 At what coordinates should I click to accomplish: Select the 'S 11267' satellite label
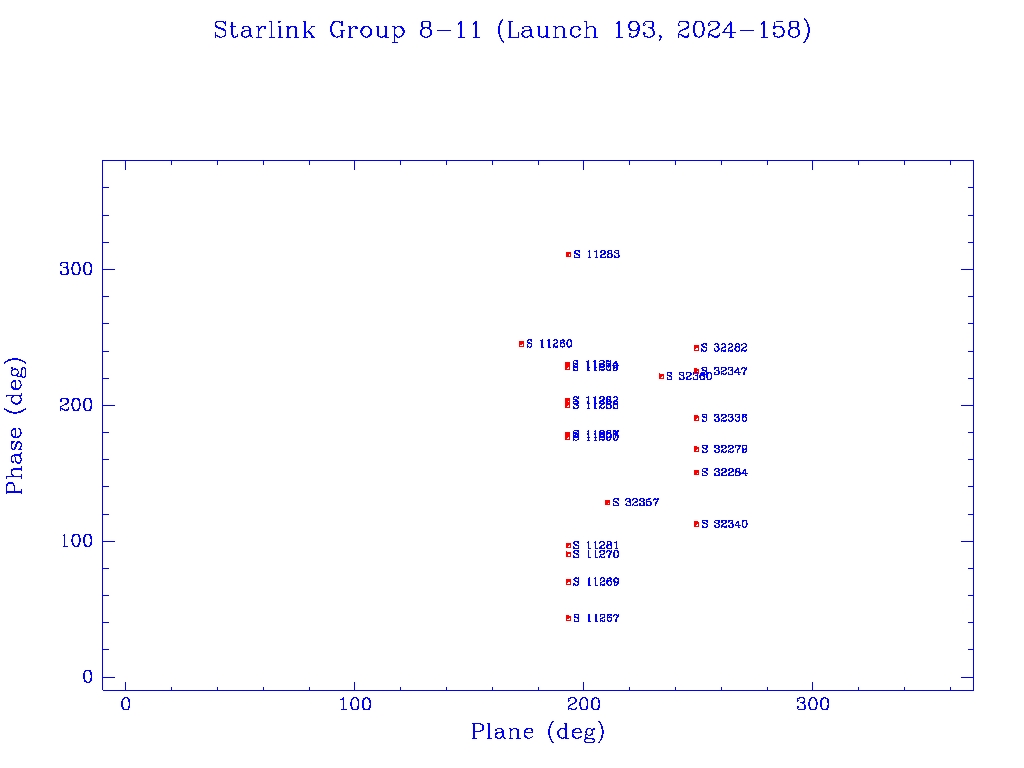tap(596, 618)
